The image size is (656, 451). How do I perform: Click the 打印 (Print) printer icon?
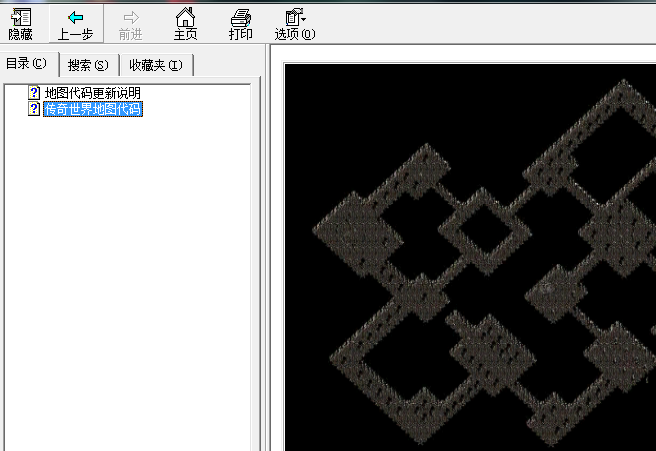tap(241, 18)
